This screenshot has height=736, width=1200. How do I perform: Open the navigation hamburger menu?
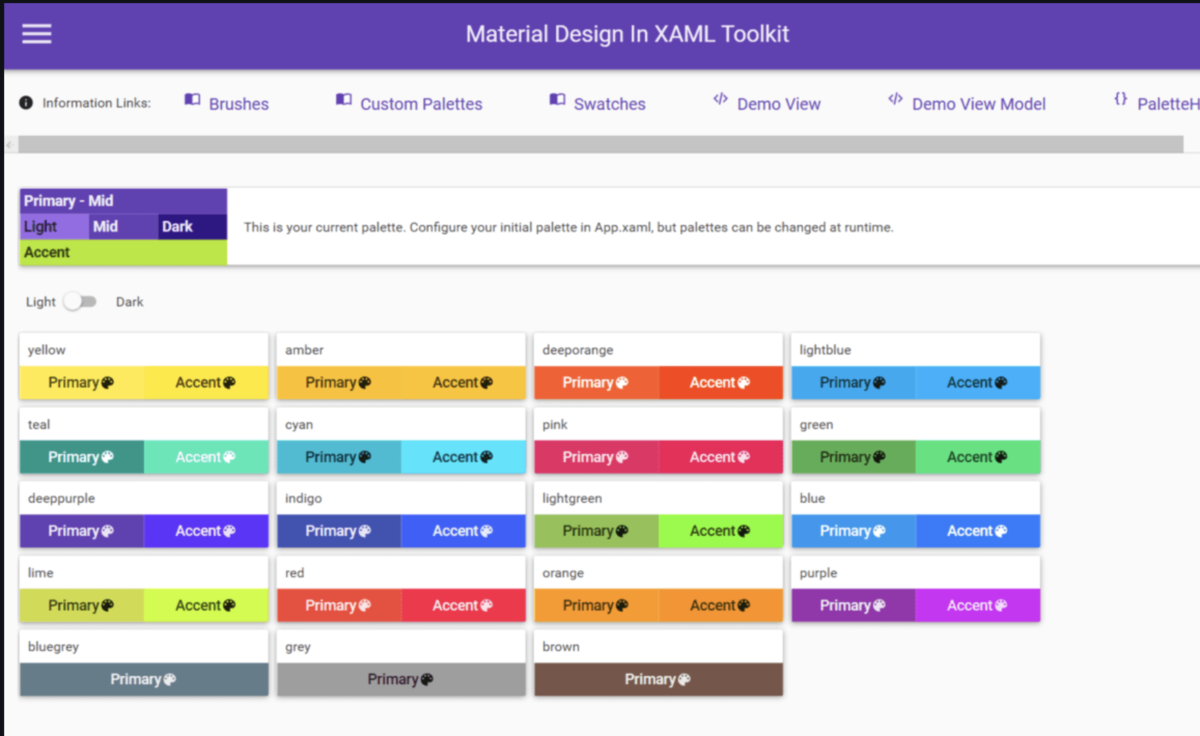coord(37,32)
